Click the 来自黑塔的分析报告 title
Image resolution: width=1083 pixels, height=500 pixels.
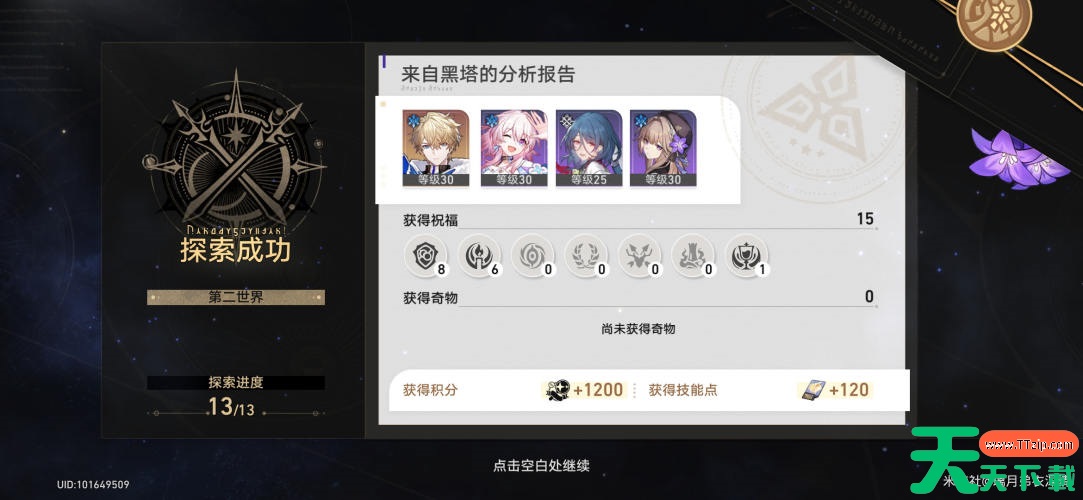click(x=488, y=75)
